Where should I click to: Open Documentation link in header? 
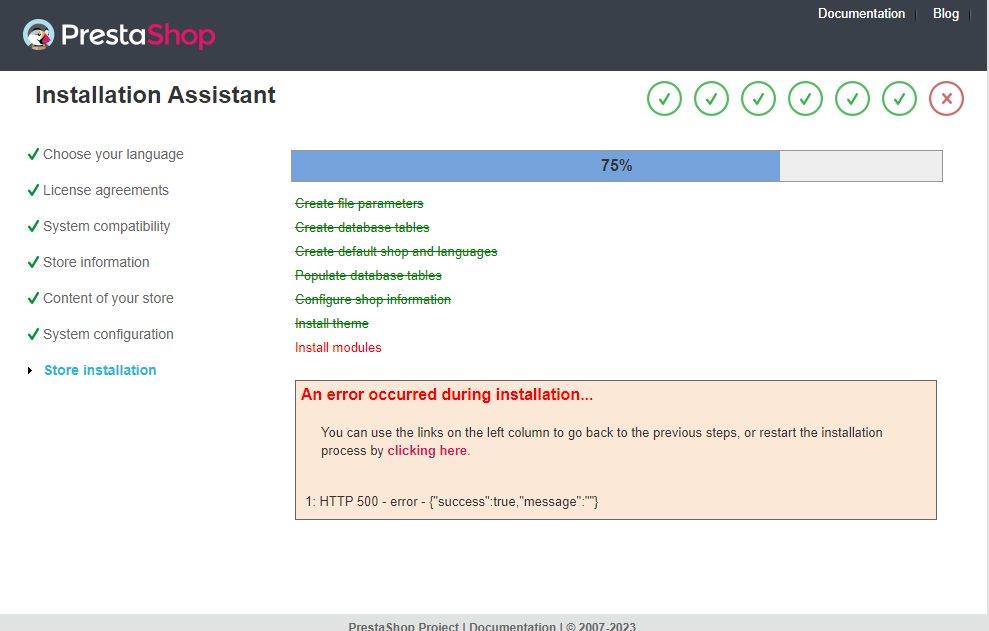tap(861, 14)
